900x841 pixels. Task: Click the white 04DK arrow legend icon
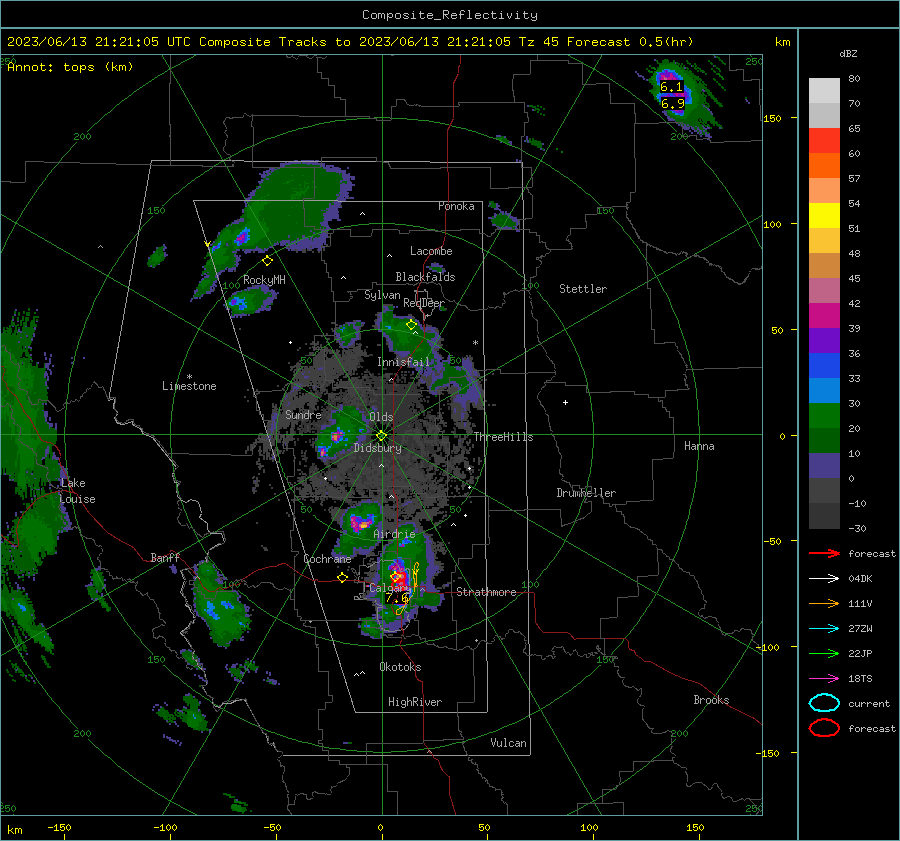824,578
